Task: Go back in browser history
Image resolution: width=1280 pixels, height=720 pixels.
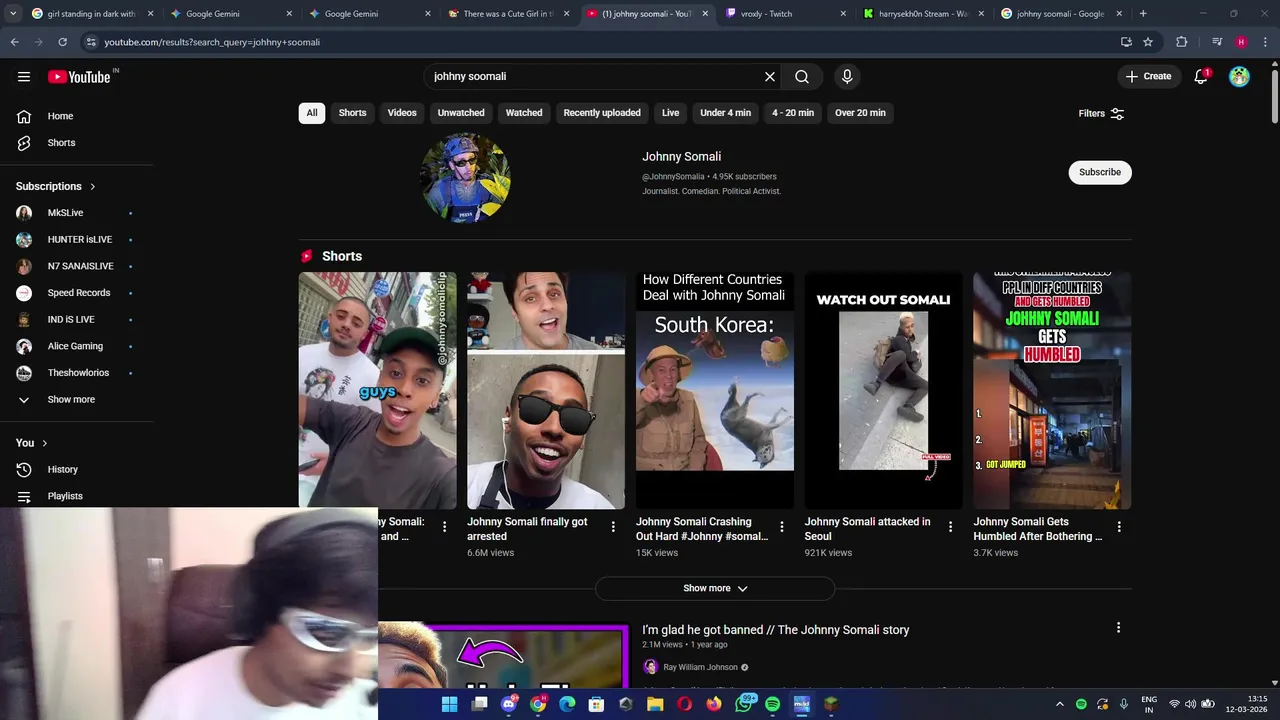Action: [14, 42]
